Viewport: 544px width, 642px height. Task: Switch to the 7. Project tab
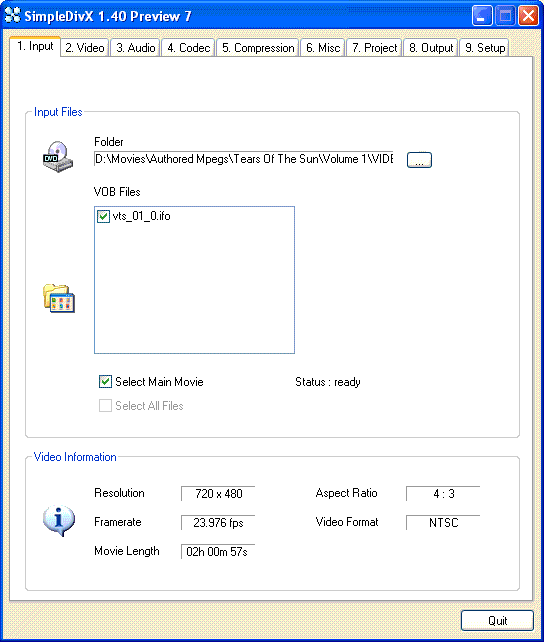[x=375, y=48]
